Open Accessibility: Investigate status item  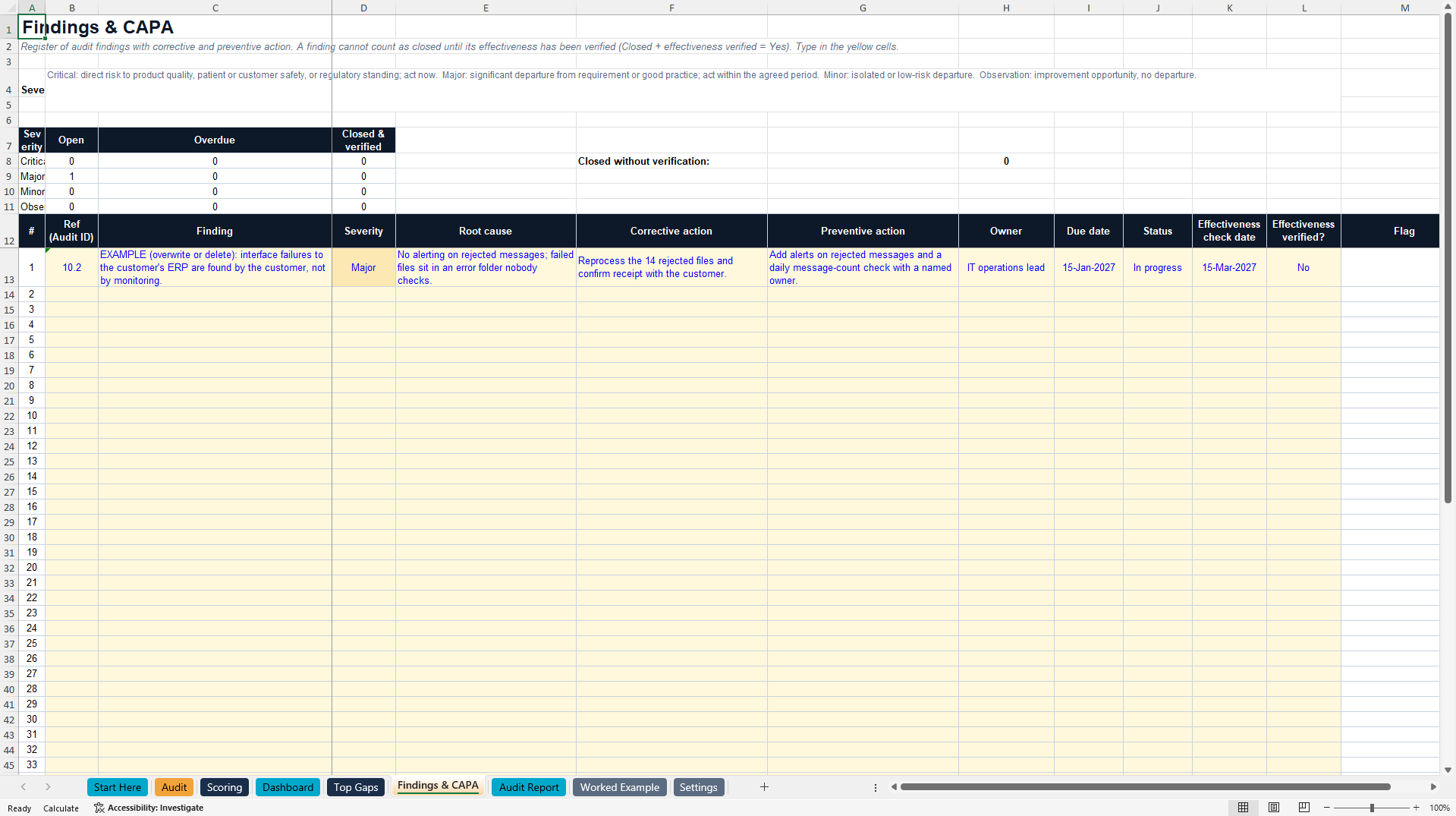(x=149, y=808)
